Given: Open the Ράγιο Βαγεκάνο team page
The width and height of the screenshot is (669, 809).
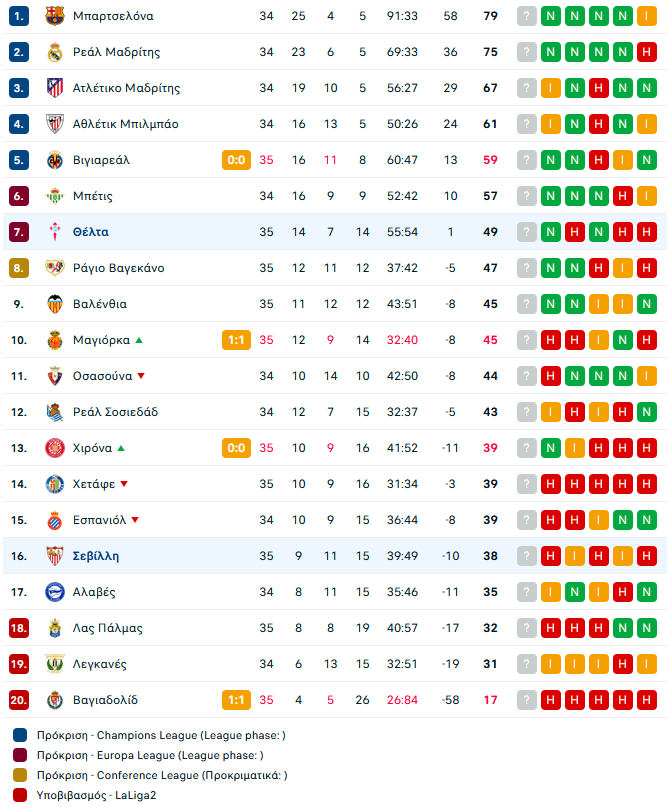Looking at the screenshot, I should click(119, 268).
